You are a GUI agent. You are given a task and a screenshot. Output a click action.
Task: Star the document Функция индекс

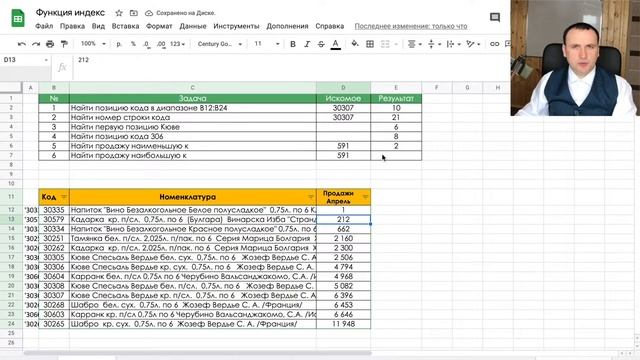pos(119,13)
